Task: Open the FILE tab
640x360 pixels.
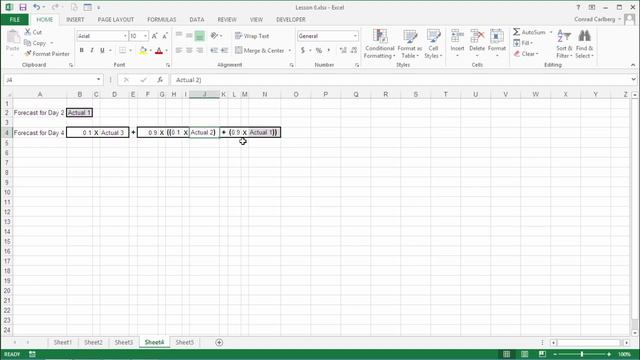Action: tap(15, 20)
